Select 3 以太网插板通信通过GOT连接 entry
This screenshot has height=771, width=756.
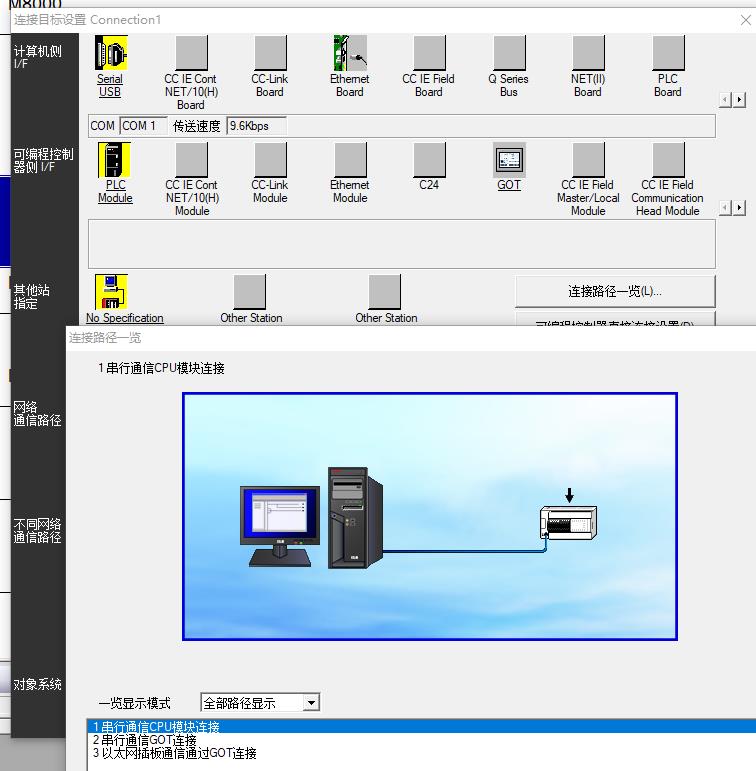pos(175,753)
